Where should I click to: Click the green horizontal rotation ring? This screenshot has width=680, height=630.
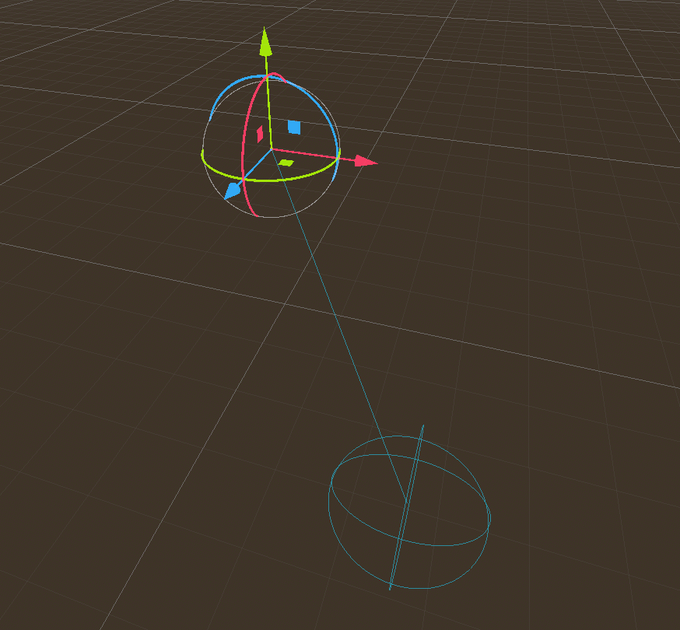coord(271,179)
